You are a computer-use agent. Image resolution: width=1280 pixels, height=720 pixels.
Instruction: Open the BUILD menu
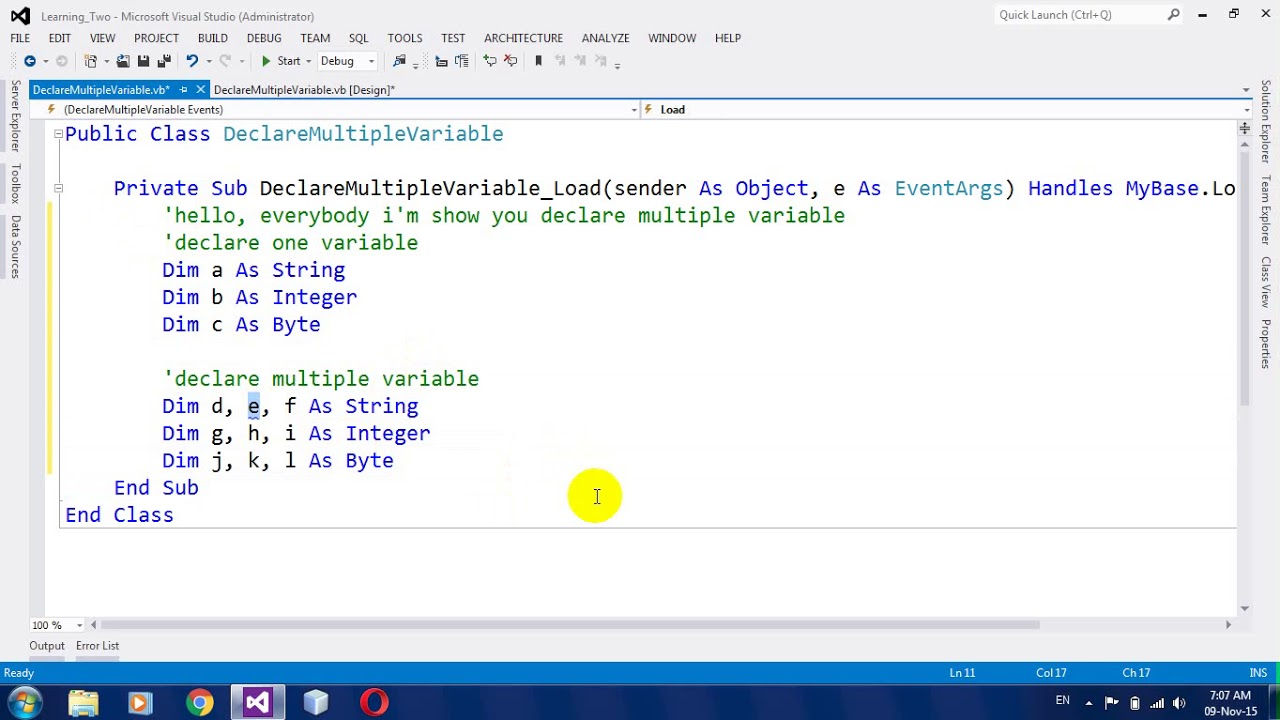pos(213,38)
